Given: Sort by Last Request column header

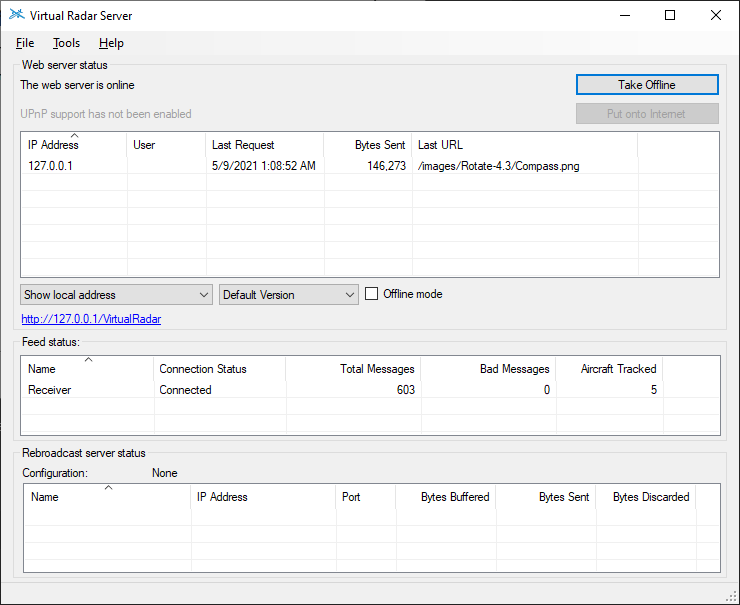Looking at the screenshot, I should 265,144.
